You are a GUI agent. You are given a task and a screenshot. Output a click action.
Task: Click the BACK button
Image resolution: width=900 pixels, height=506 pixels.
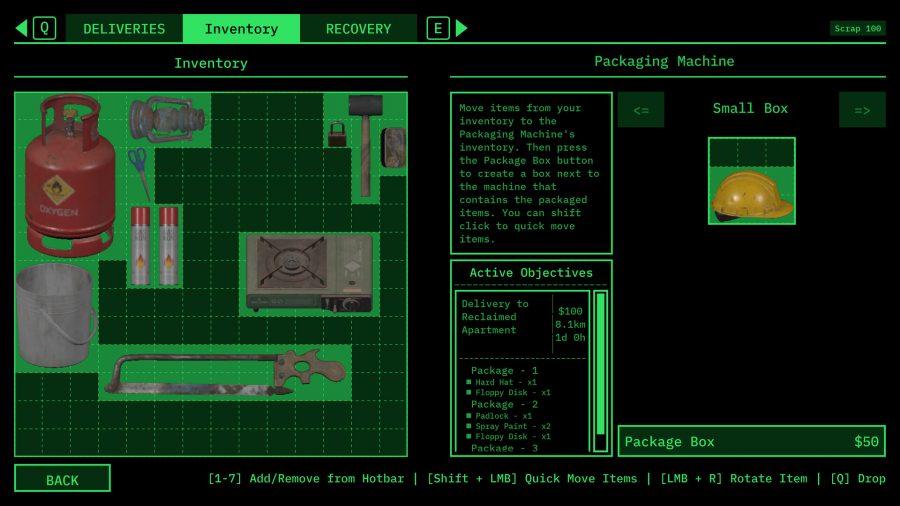coord(62,480)
